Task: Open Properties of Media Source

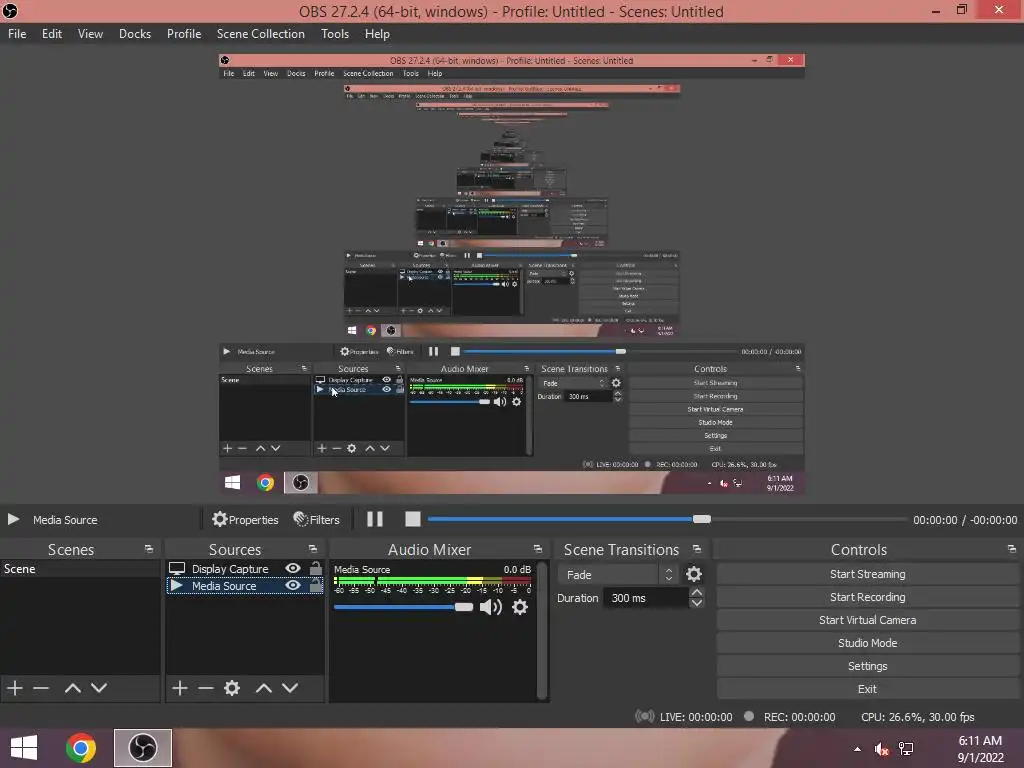Action: pyautogui.click(x=246, y=519)
